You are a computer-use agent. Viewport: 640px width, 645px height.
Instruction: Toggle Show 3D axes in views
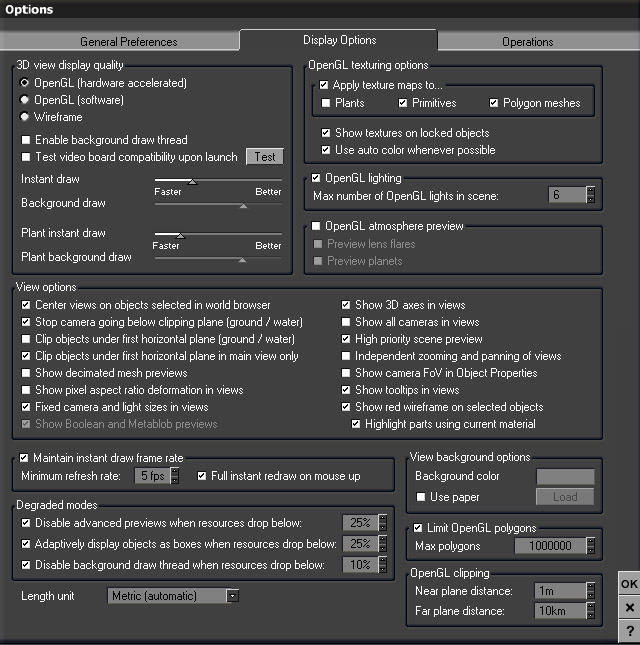[x=347, y=305]
